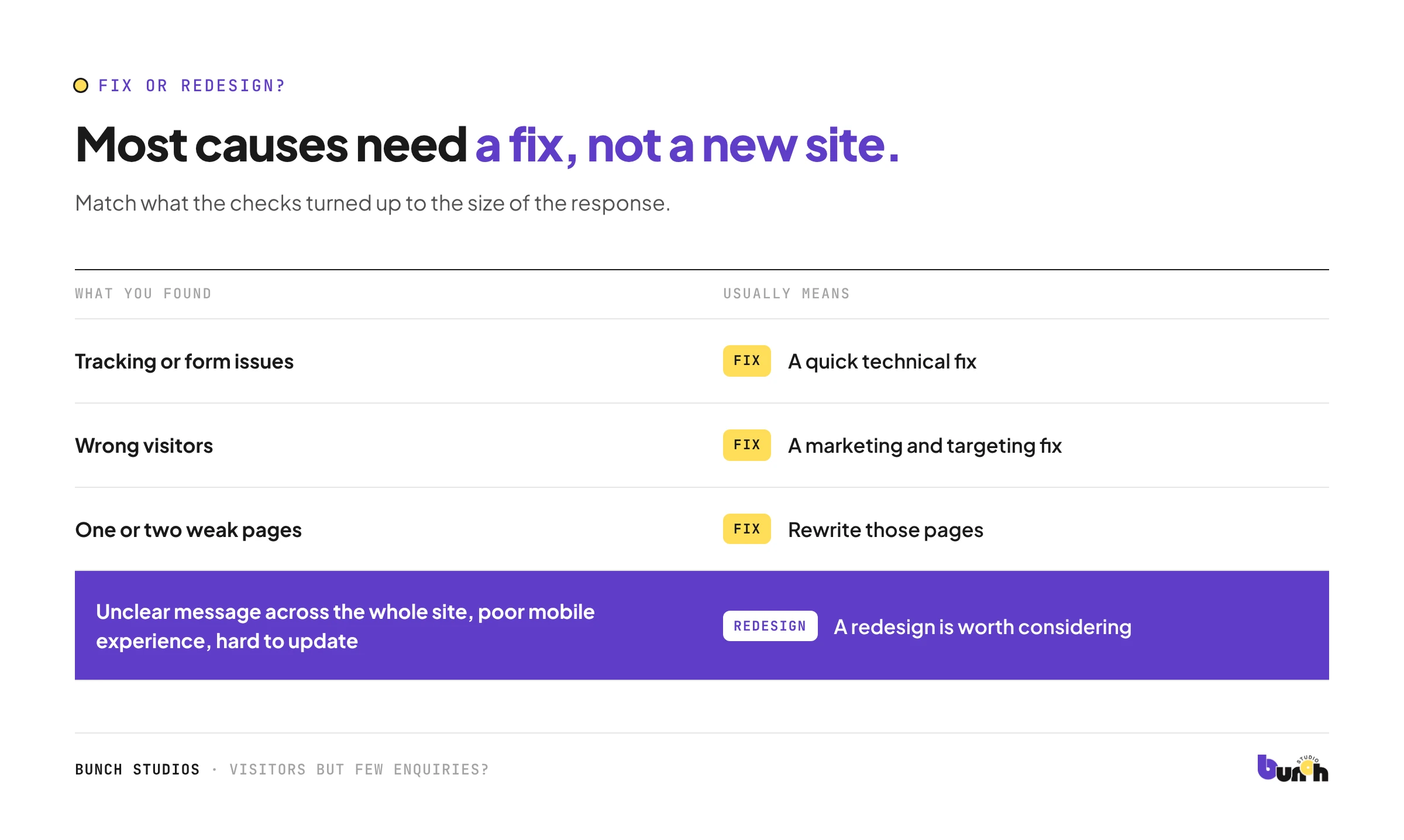1404x840 pixels.
Task: Click the Bunch Studio logo
Action: 1293,768
